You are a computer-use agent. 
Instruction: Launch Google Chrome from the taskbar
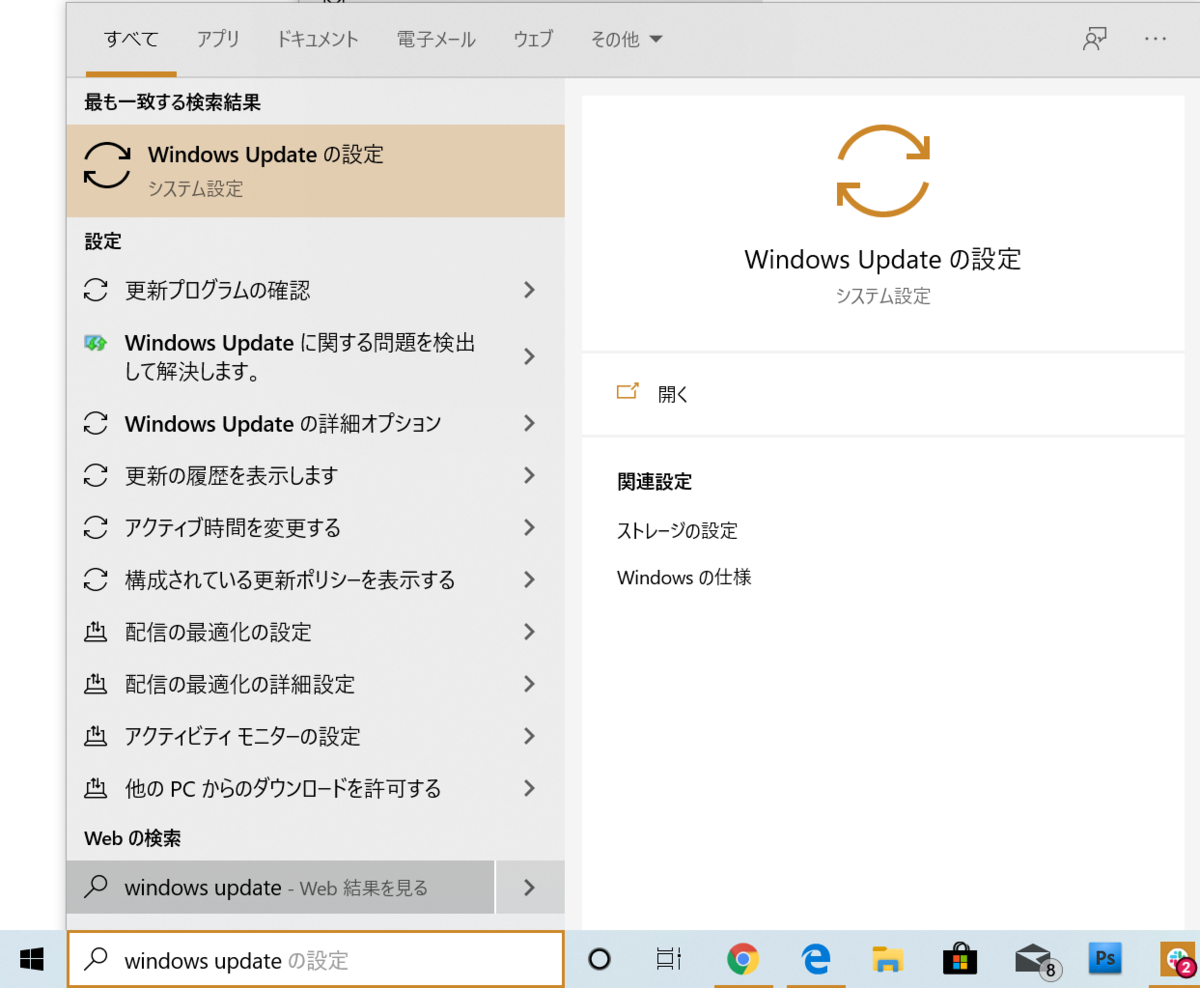click(x=742, y=960)
